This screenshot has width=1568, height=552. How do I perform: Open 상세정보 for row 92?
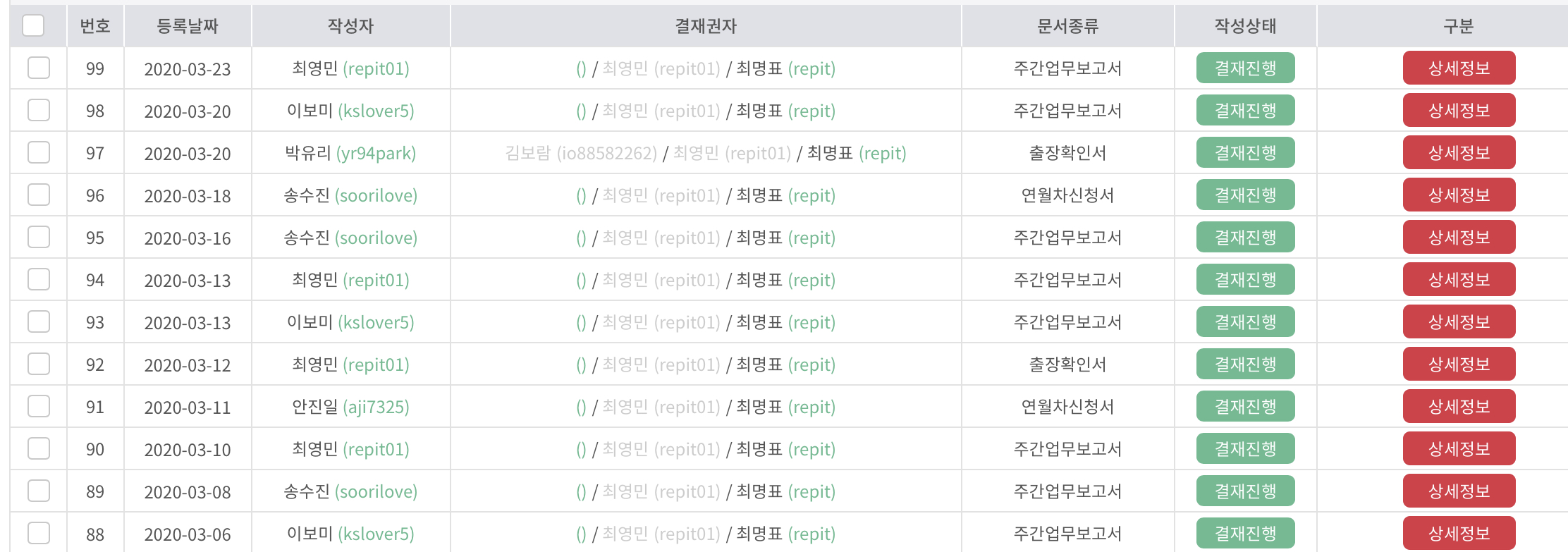coord(1459,364)
